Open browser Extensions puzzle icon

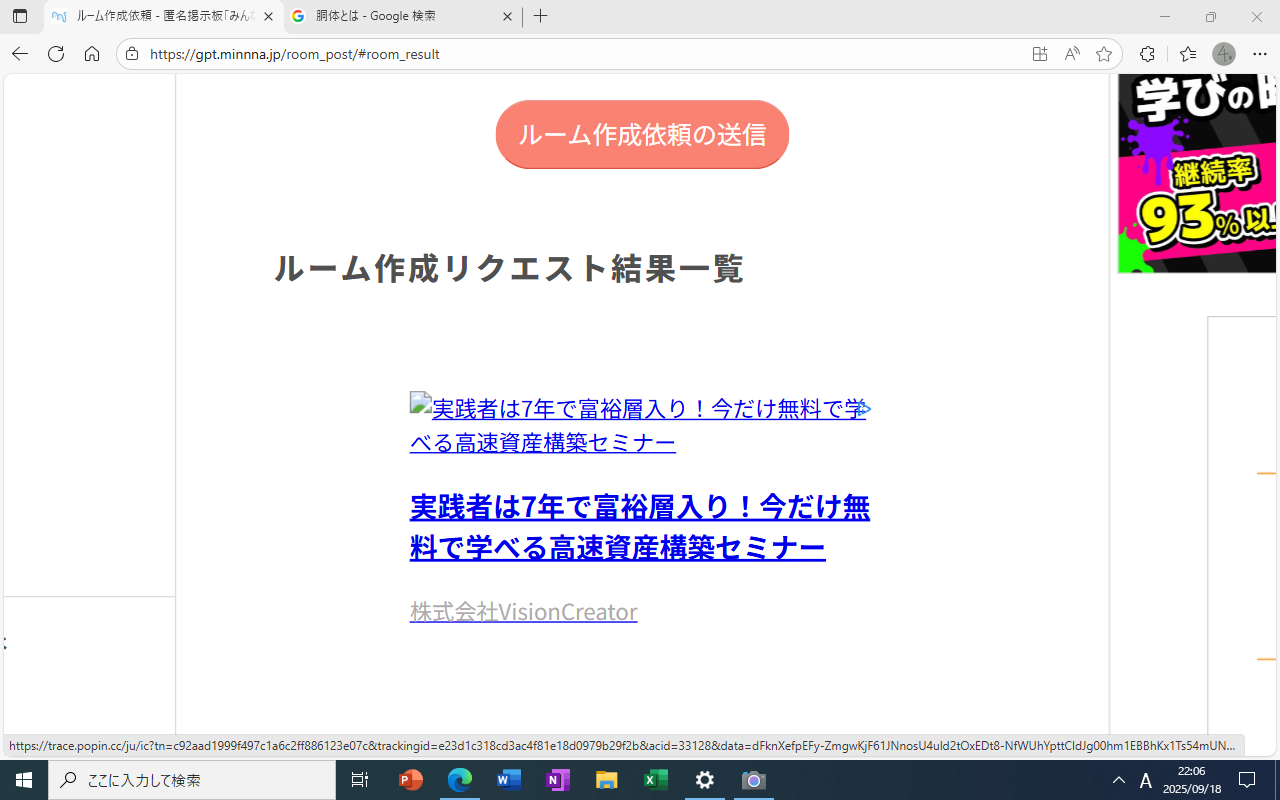pos(1147,54)
